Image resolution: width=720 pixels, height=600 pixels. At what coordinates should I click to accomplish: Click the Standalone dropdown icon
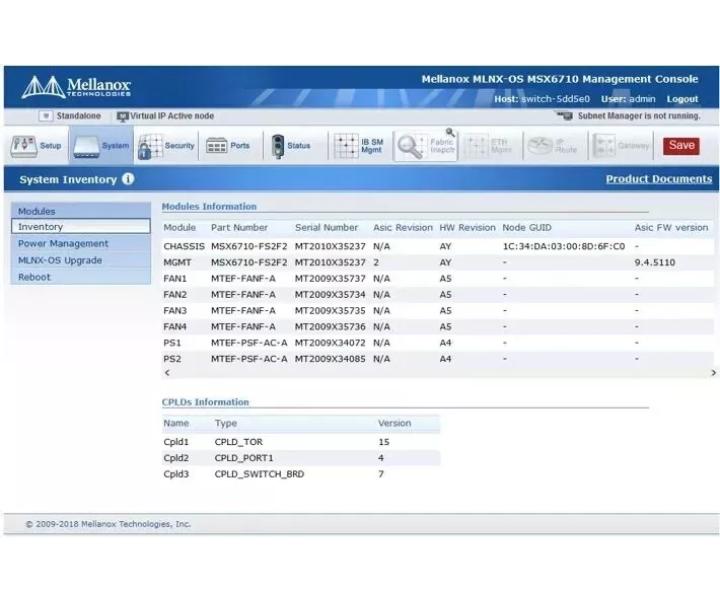[x=45, y=116]
